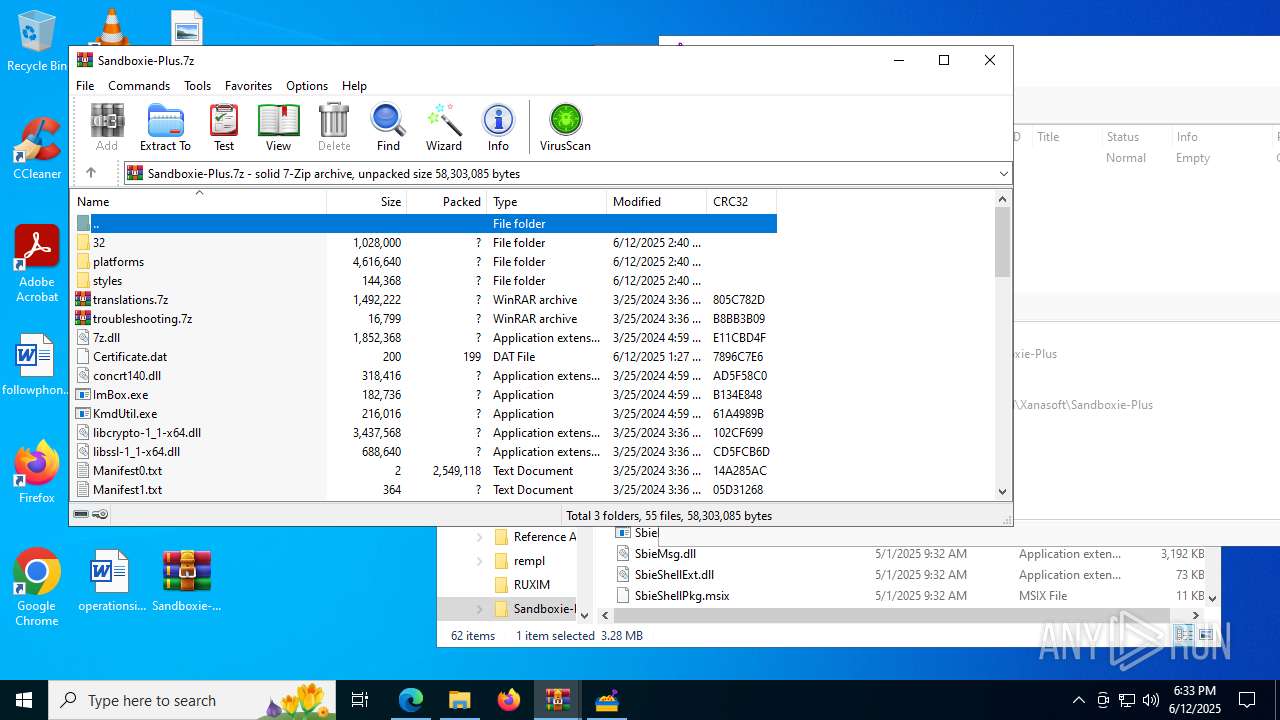Expand the Reference A folder in Explorer tree
This screenshot has height=720, width=1280.
(x=480, y=537)
